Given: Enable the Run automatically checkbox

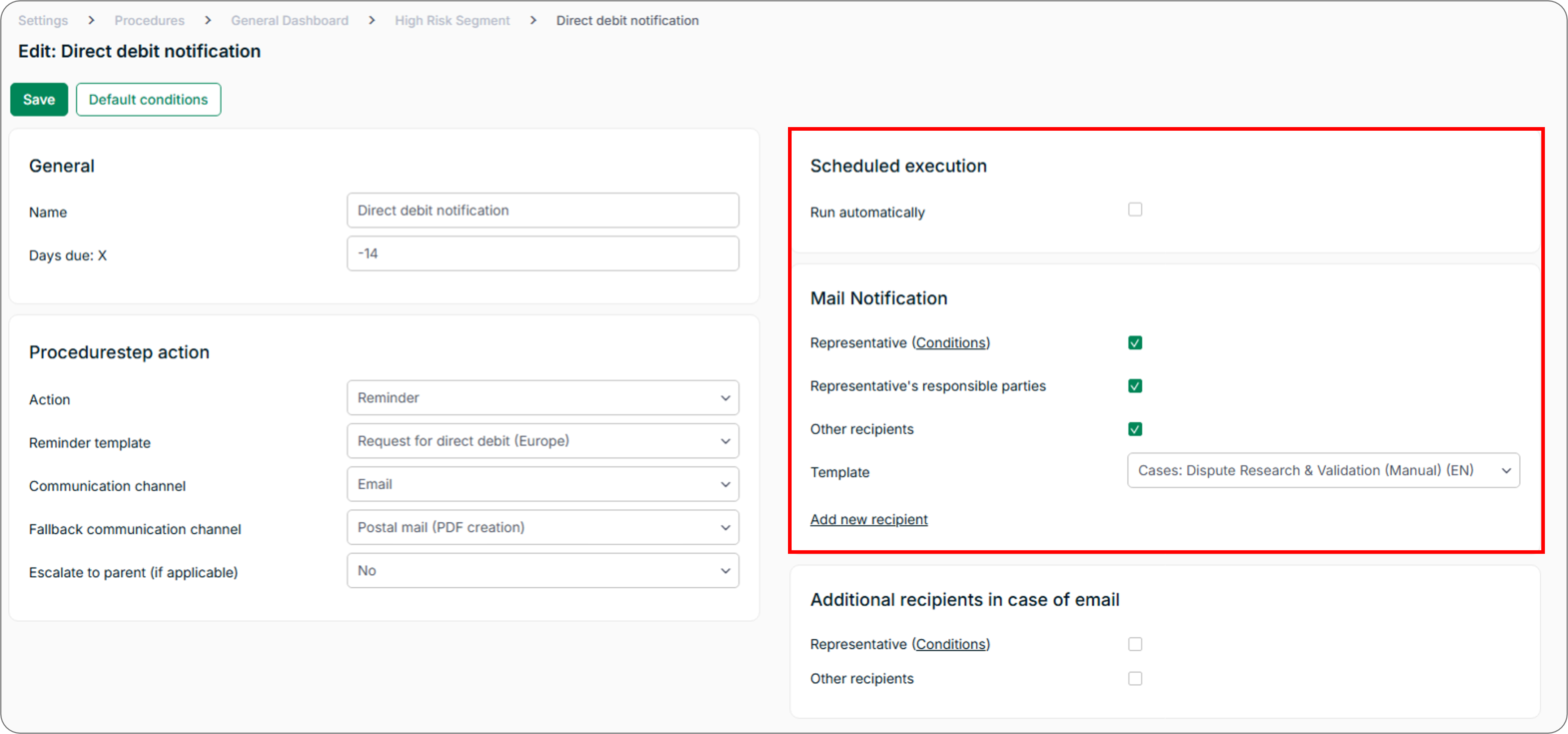Looking at the screenshot, I should tap(1135, 210).
